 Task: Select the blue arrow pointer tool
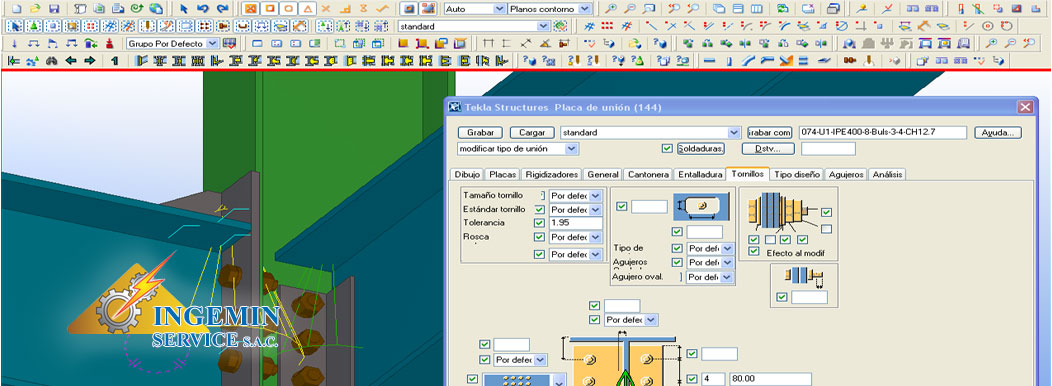pyautogui.click(x=185, y=9)
